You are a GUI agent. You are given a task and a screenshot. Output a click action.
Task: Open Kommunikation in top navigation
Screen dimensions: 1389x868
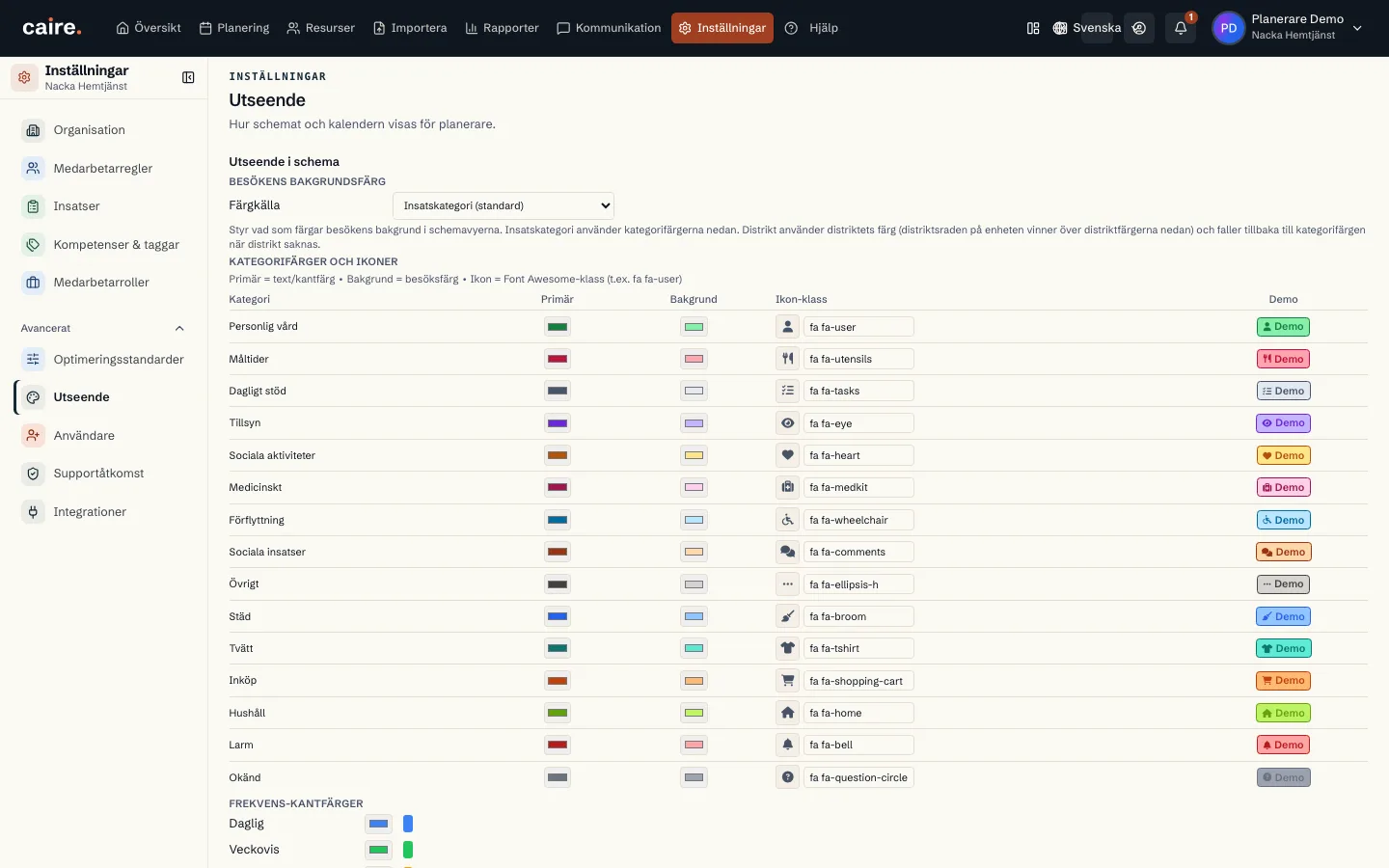(x=609, y=28)
